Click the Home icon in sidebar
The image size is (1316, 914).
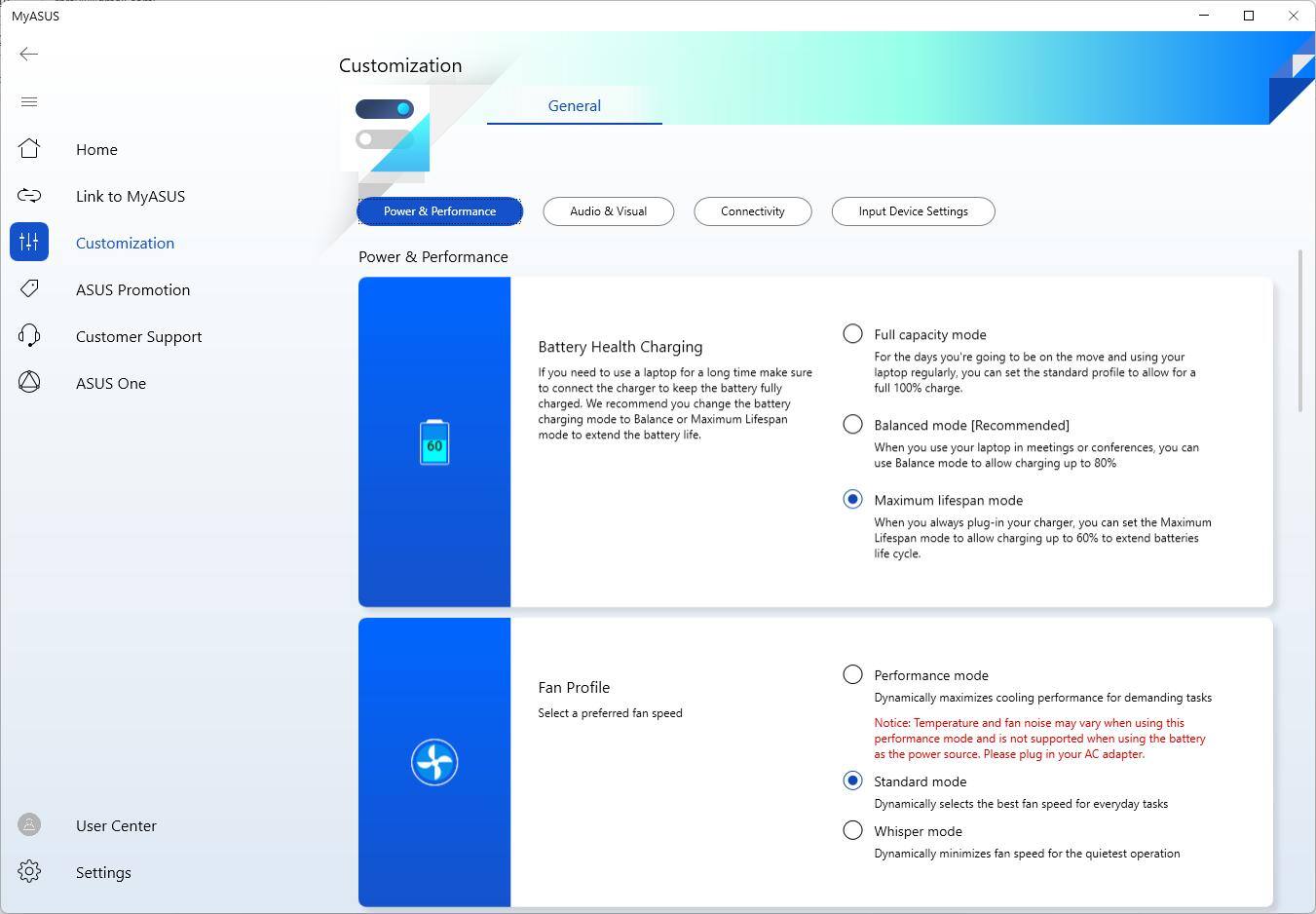click(29, 149)
